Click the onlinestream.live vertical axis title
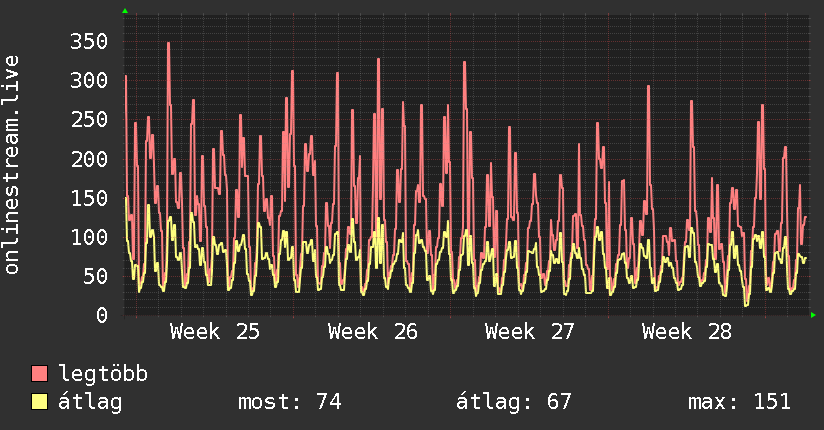The height and width of the screenshot is (430, 824). (x=11, y=165)
